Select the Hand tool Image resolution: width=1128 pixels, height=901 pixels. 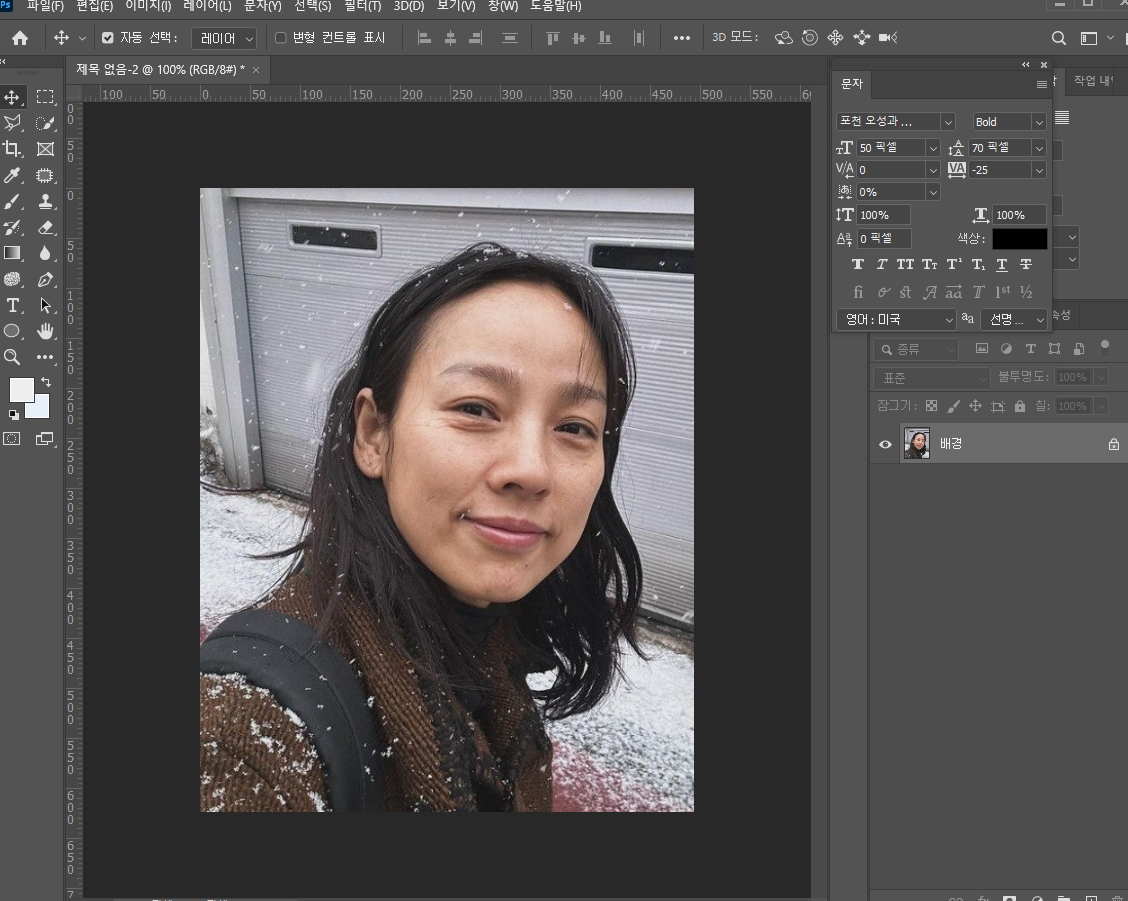(45, 331)
